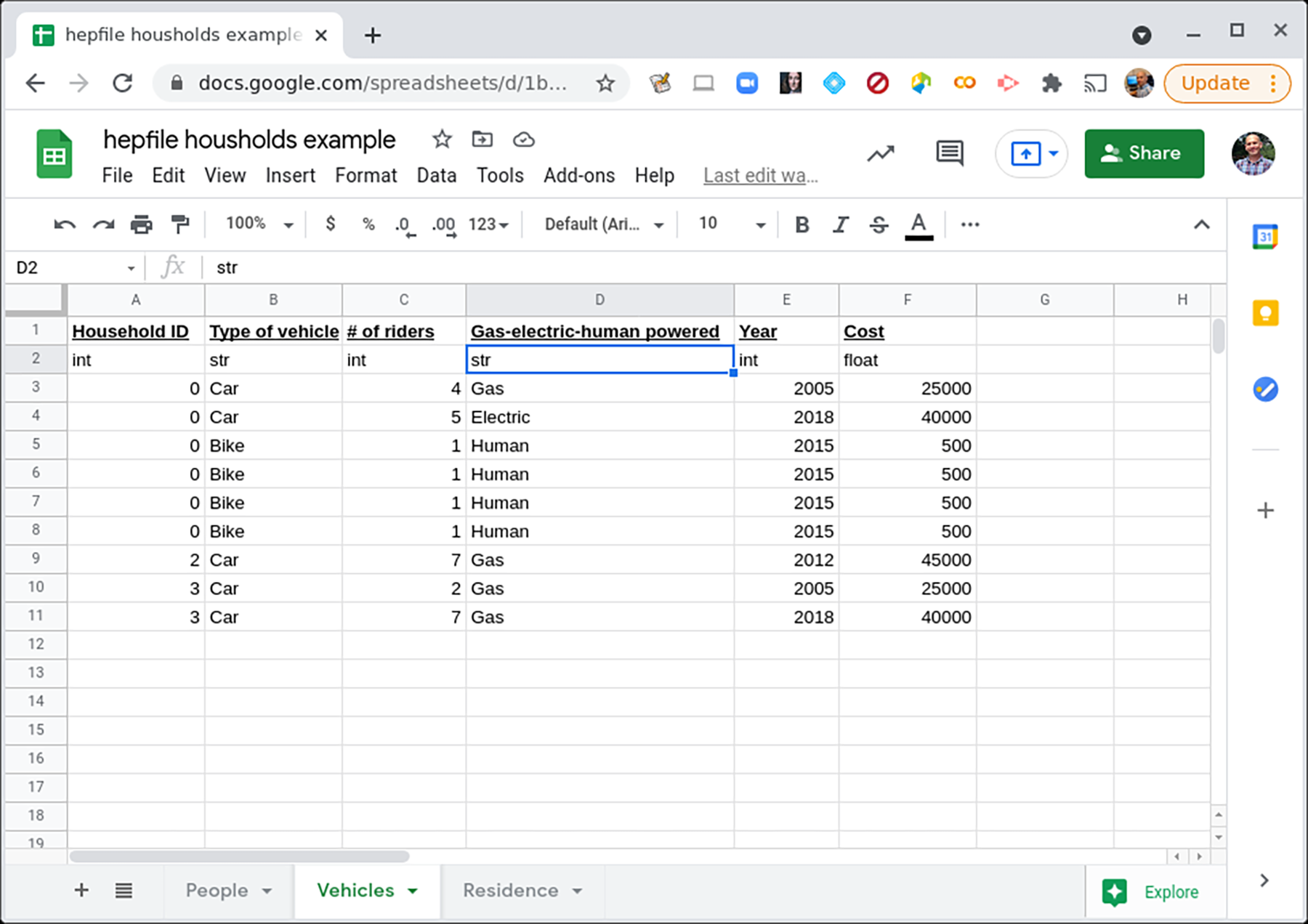
Task: Click the Undo arrow icon
Action: tap(65, 224)
